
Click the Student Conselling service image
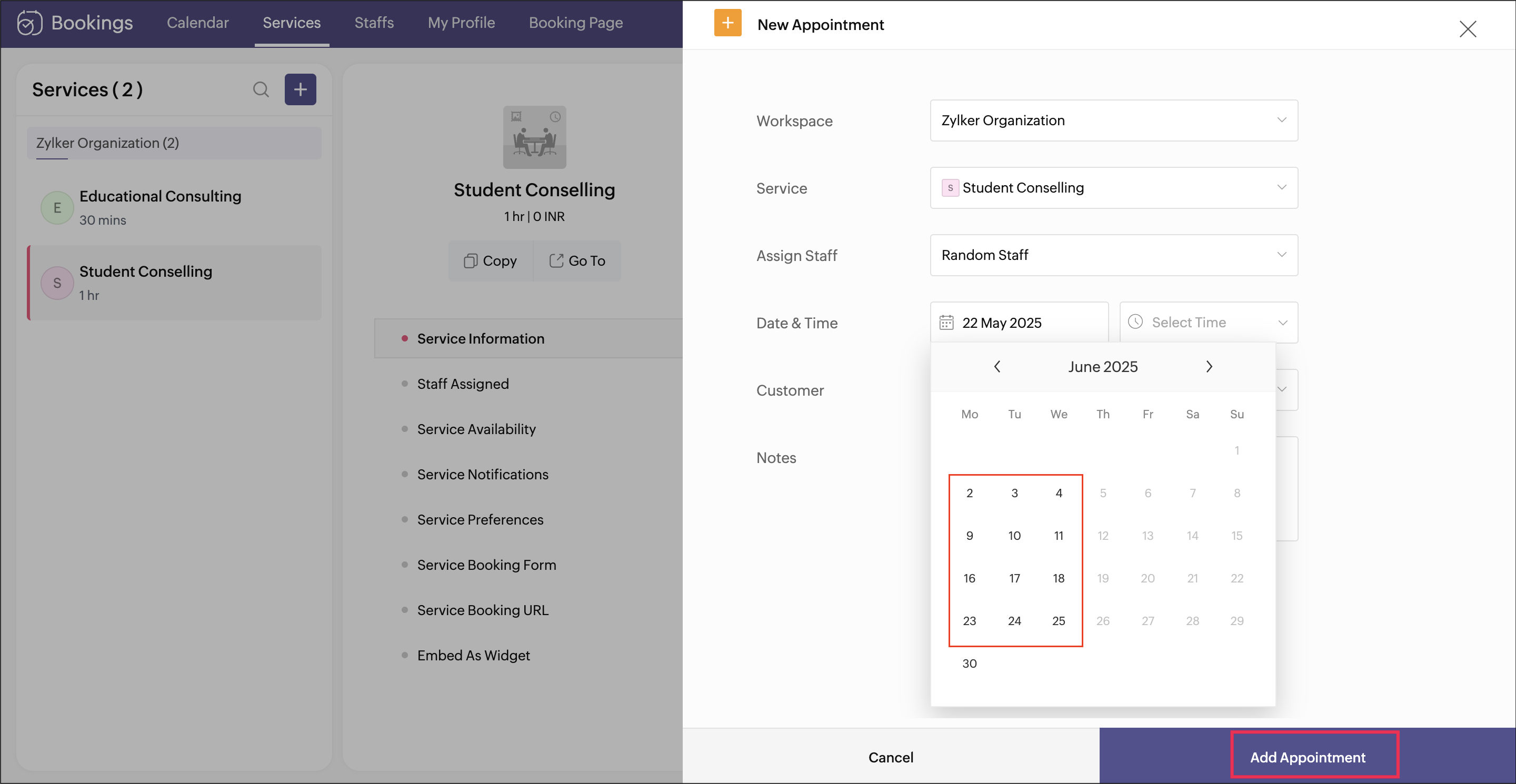click(x=534, y=137)
